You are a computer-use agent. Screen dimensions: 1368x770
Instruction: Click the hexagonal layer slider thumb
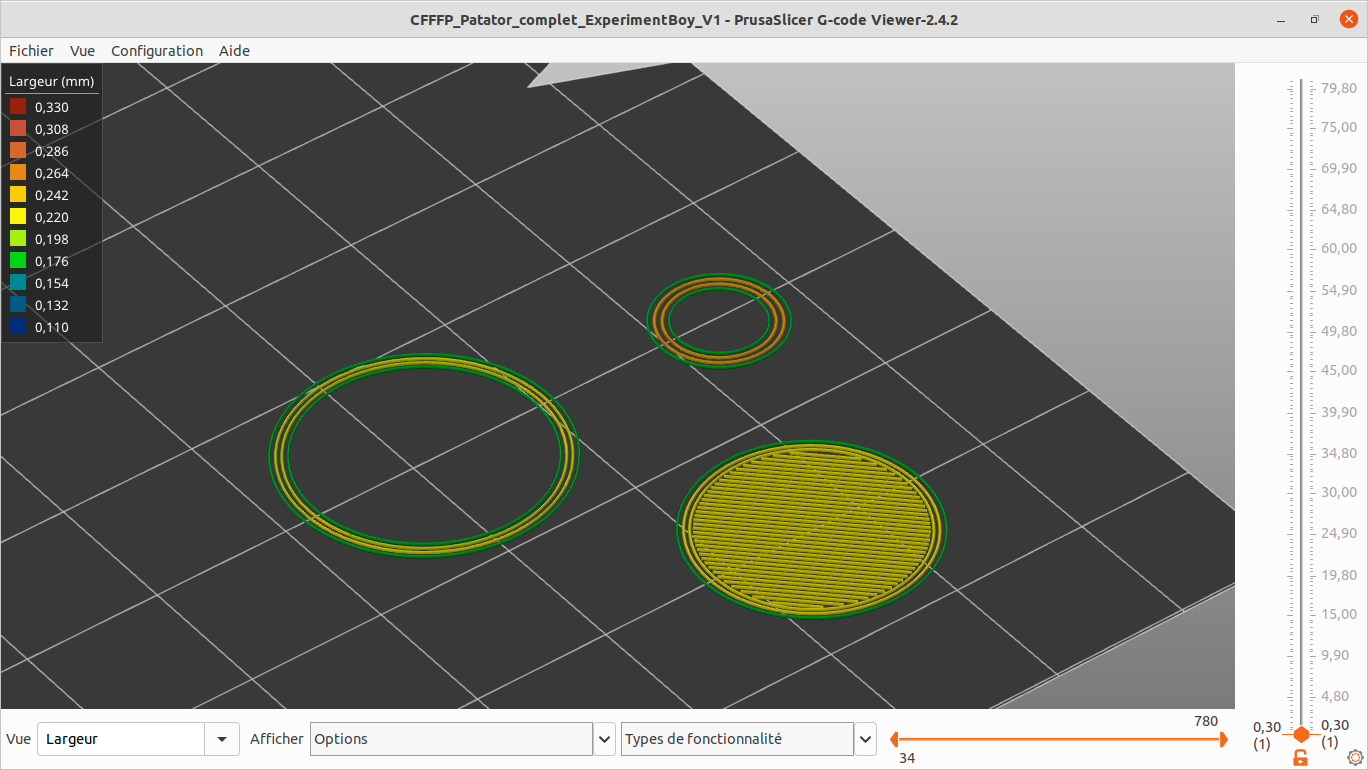pyautogui.click(x=1301, y=734)
